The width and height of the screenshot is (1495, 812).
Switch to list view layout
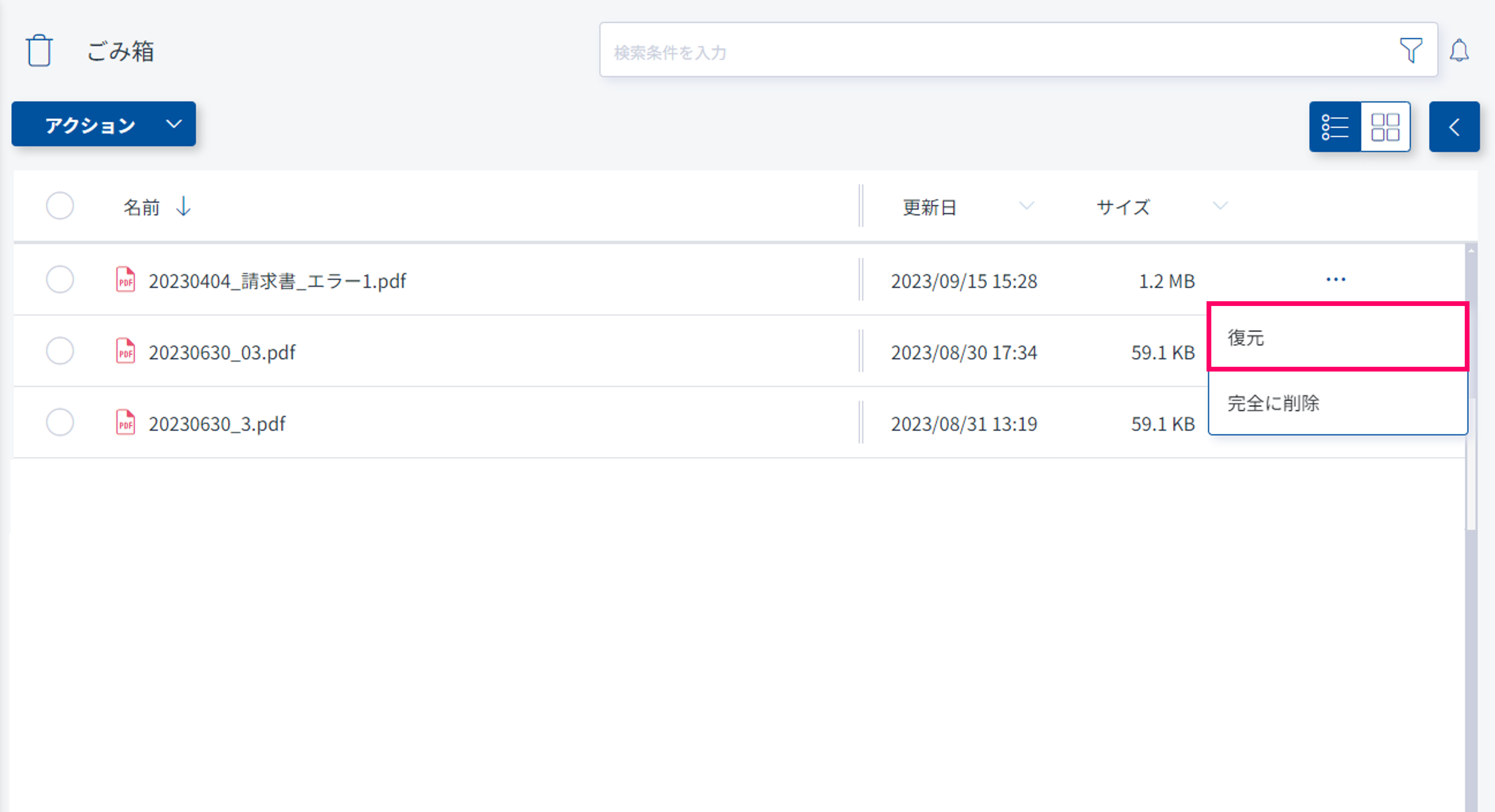(1335, 127)
